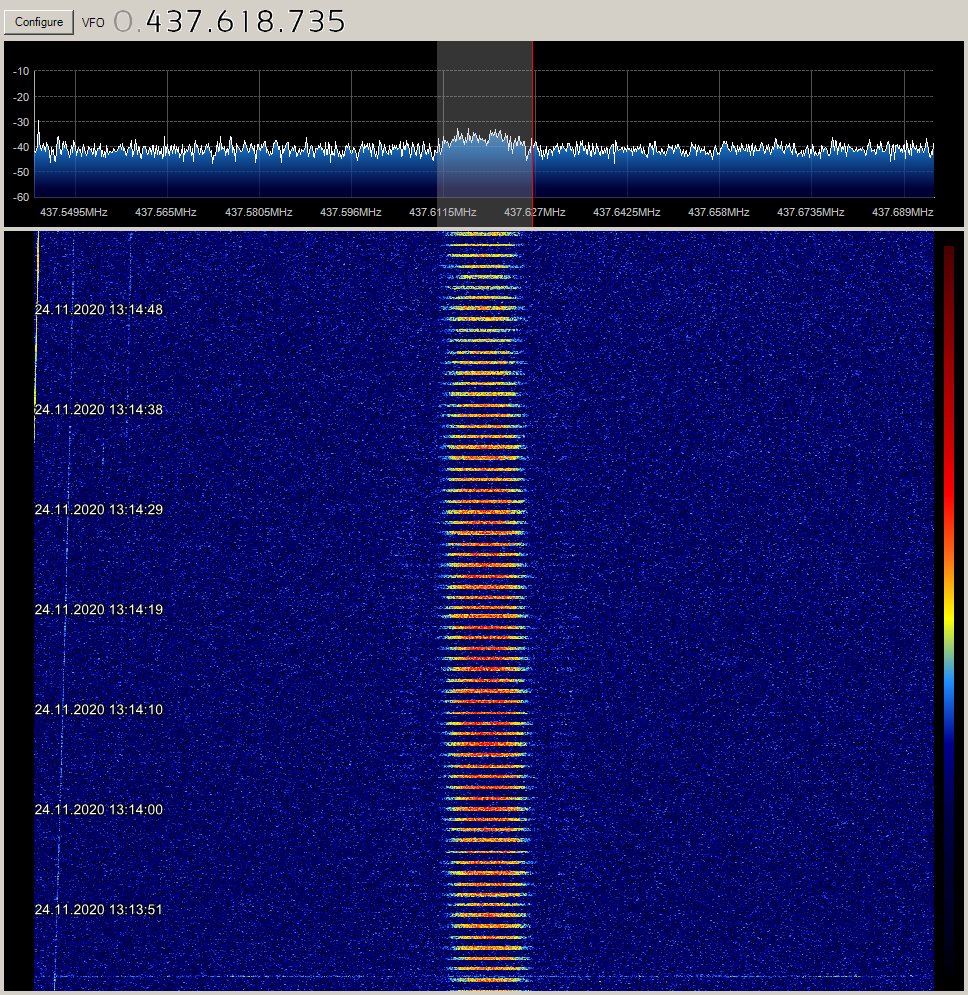Click the -40 dB scale label
968x995 pixels.
click(x=21, y=147)
